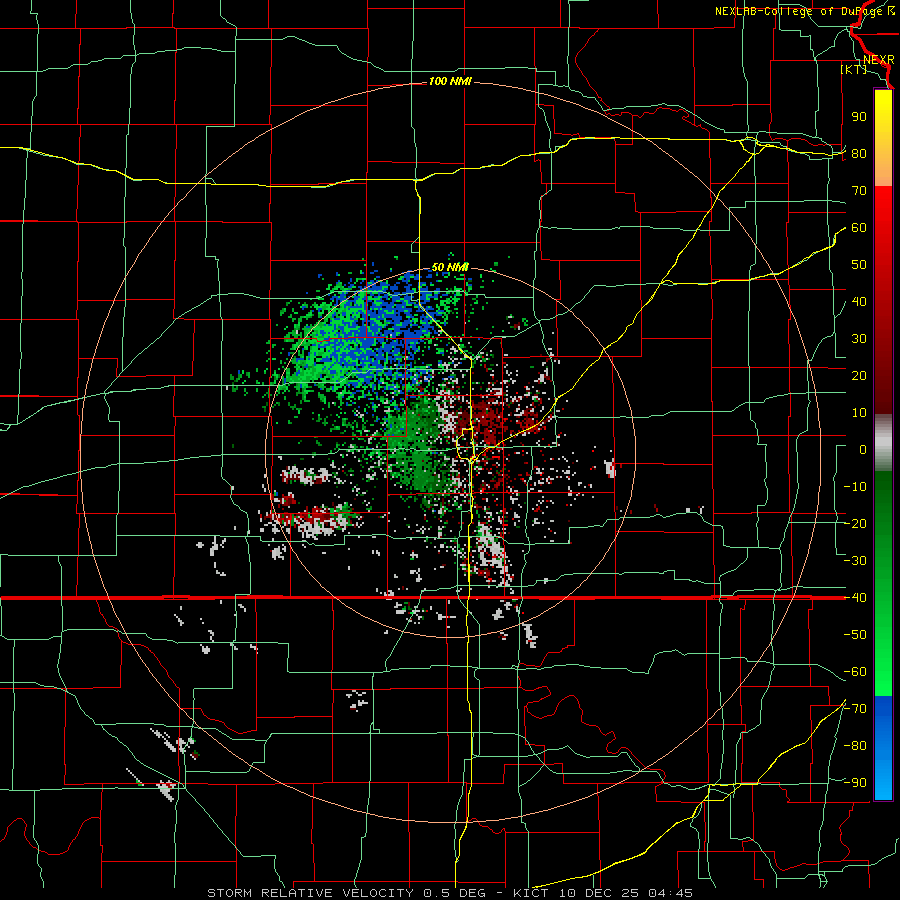Click "STORM RELATIVE VELOCITY" in the footer

tap(313, 893)
